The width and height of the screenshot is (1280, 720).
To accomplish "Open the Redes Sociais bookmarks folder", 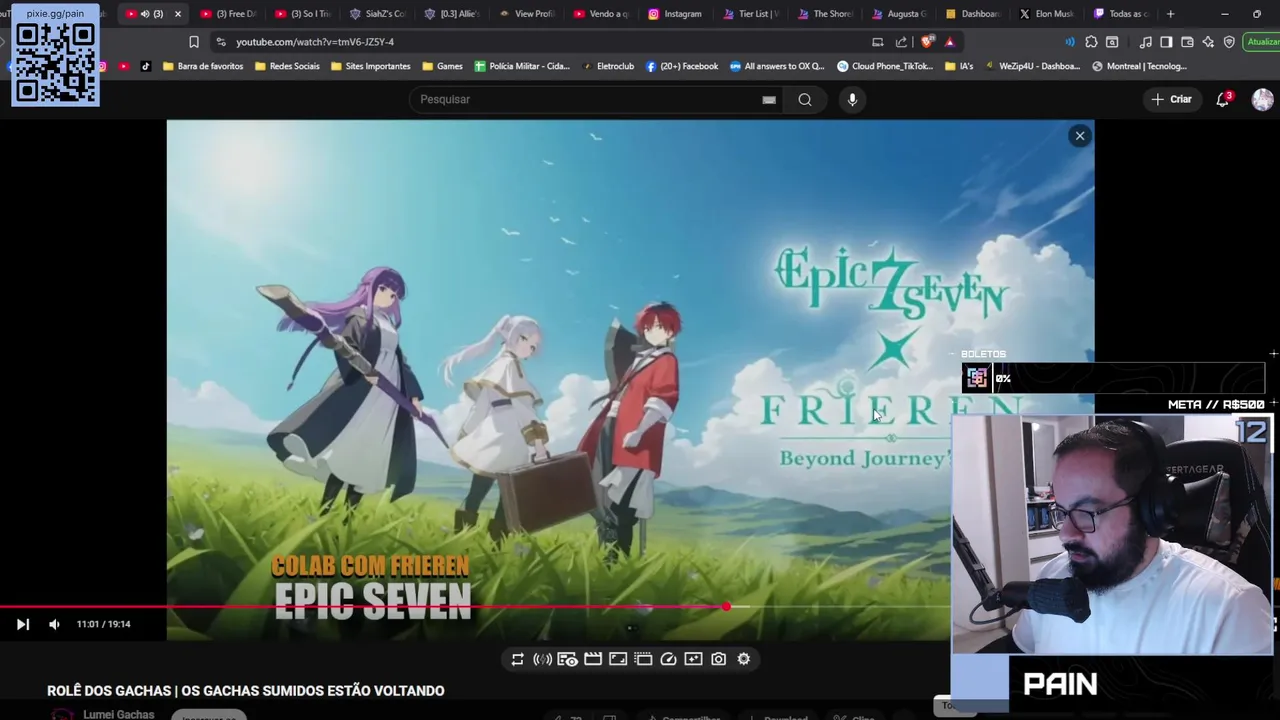I will (x=287, y=66).
